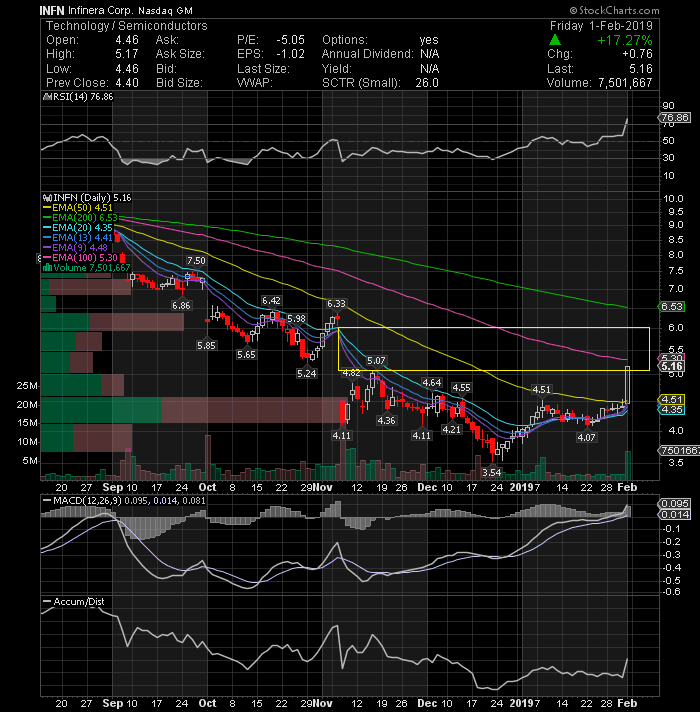Click the green up-triangle price change icon
The height and width of the screenshot is (712, 700).
(555, 40)
